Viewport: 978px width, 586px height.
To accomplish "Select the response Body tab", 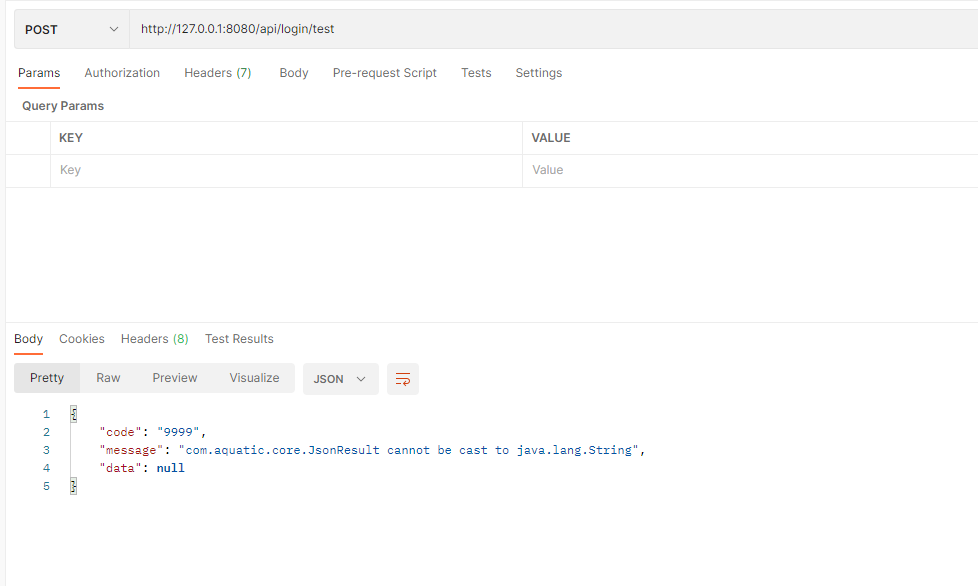I will click(29, 339).
